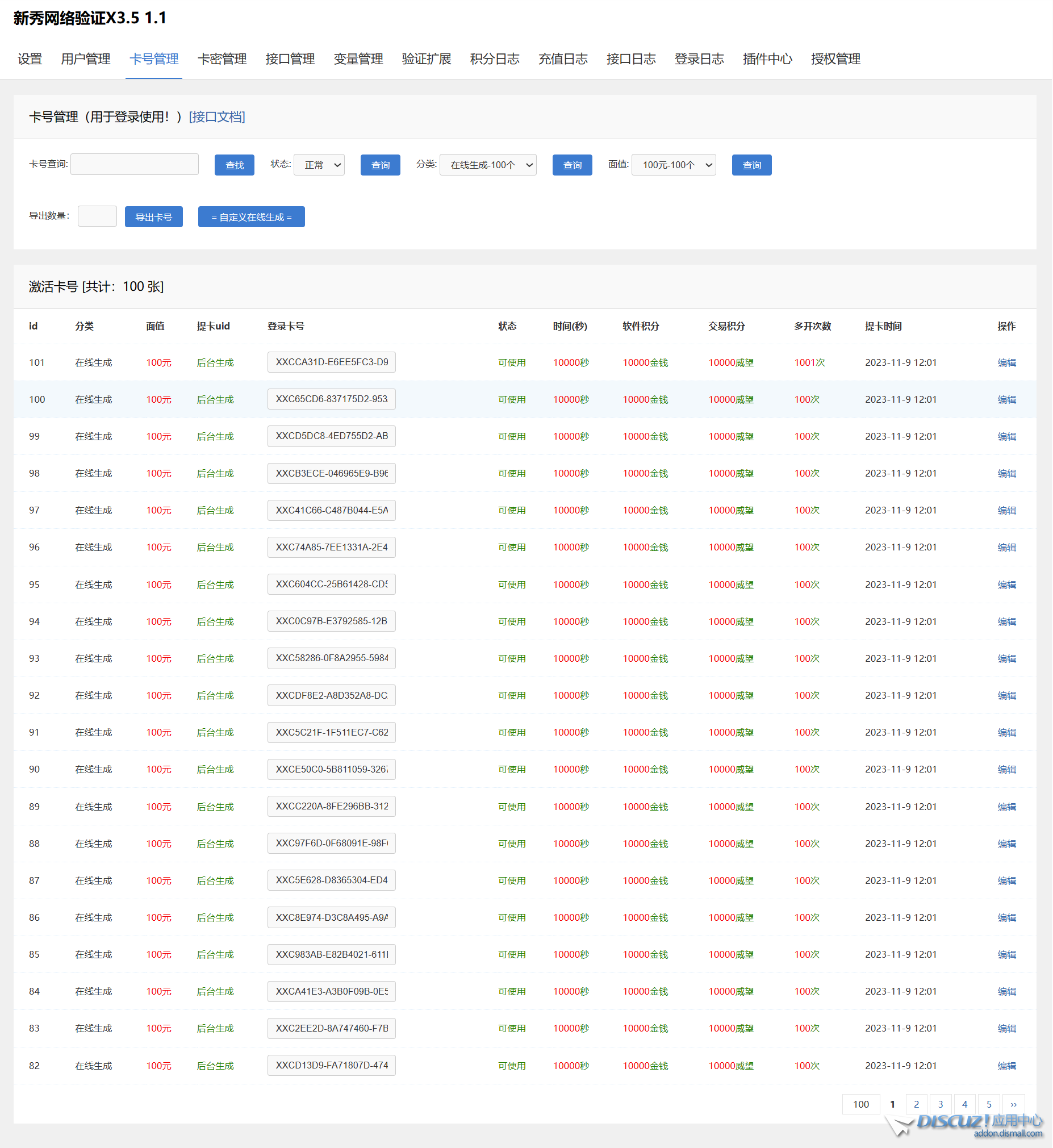The width and height of the screenshot is (1053, 1148).
Task: Edit card with id 87
Action: click(x=1007, y=881)
